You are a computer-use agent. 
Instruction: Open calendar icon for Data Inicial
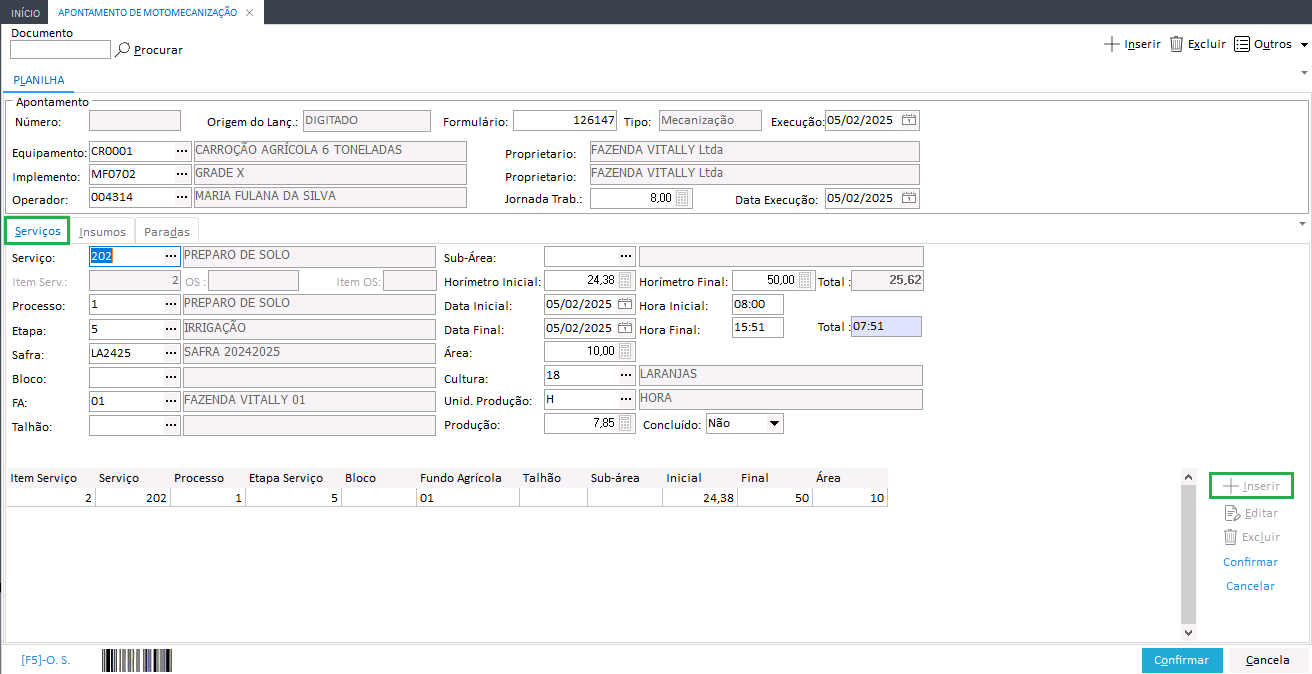tap(625, 305)
